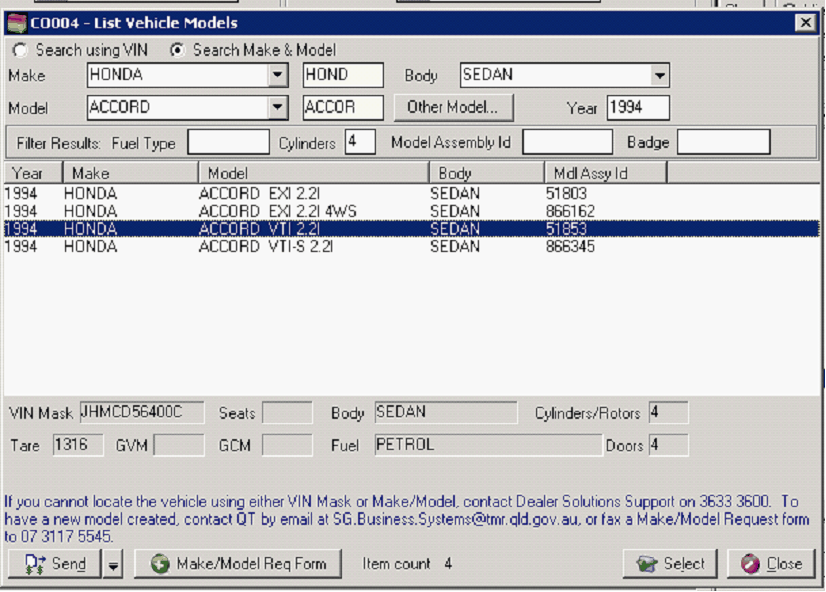826x592 pixels.
Task: Click the Doors field
Action: click(x=668, y=445)
